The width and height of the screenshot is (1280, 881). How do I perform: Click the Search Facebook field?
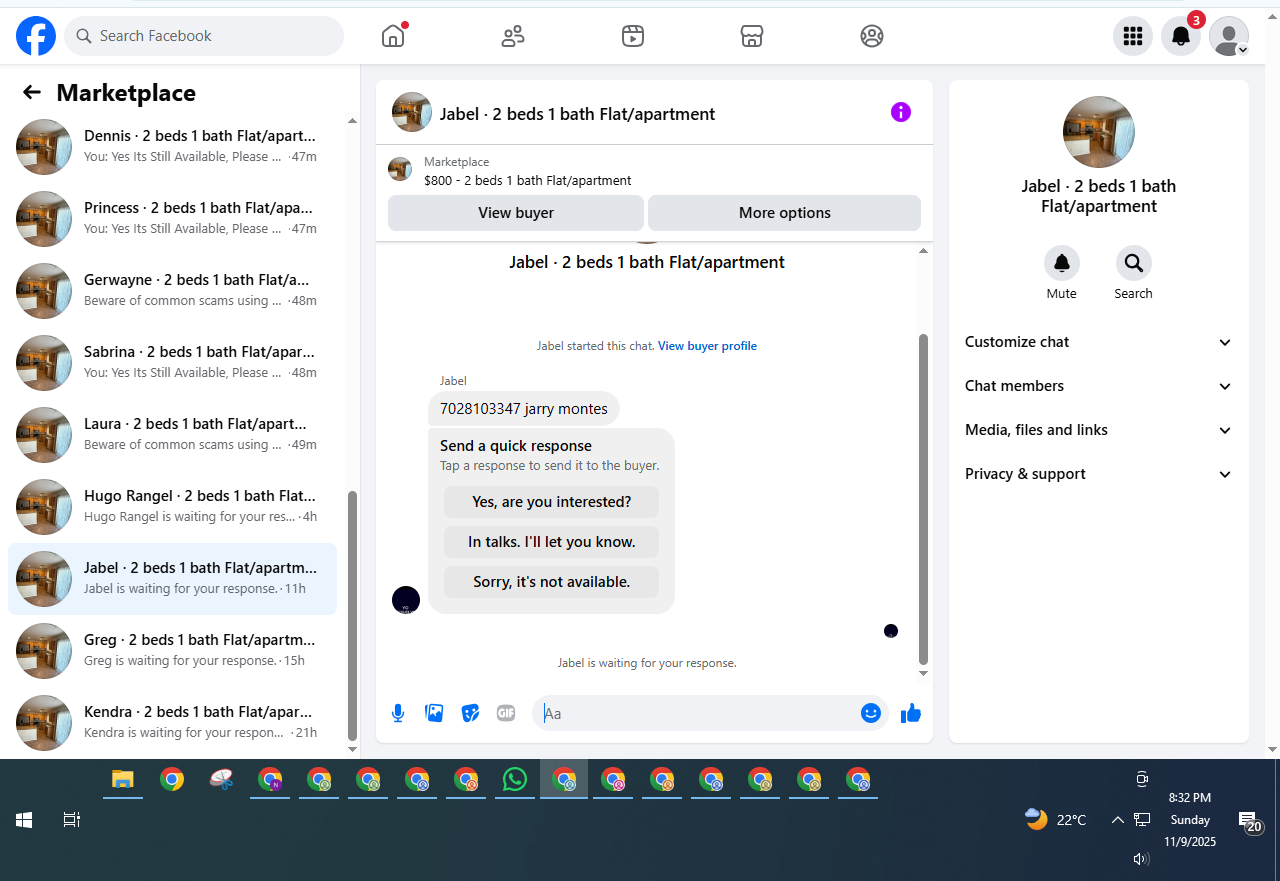tap(204, 36)
